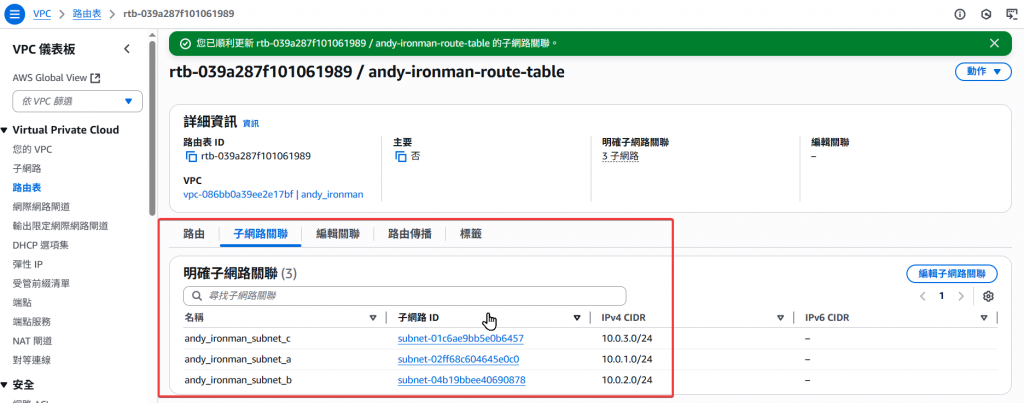Open subnet-01c6ae9bb5e0b6457 link
Viewport: 1024px width, 403px height.
(460, 339)
